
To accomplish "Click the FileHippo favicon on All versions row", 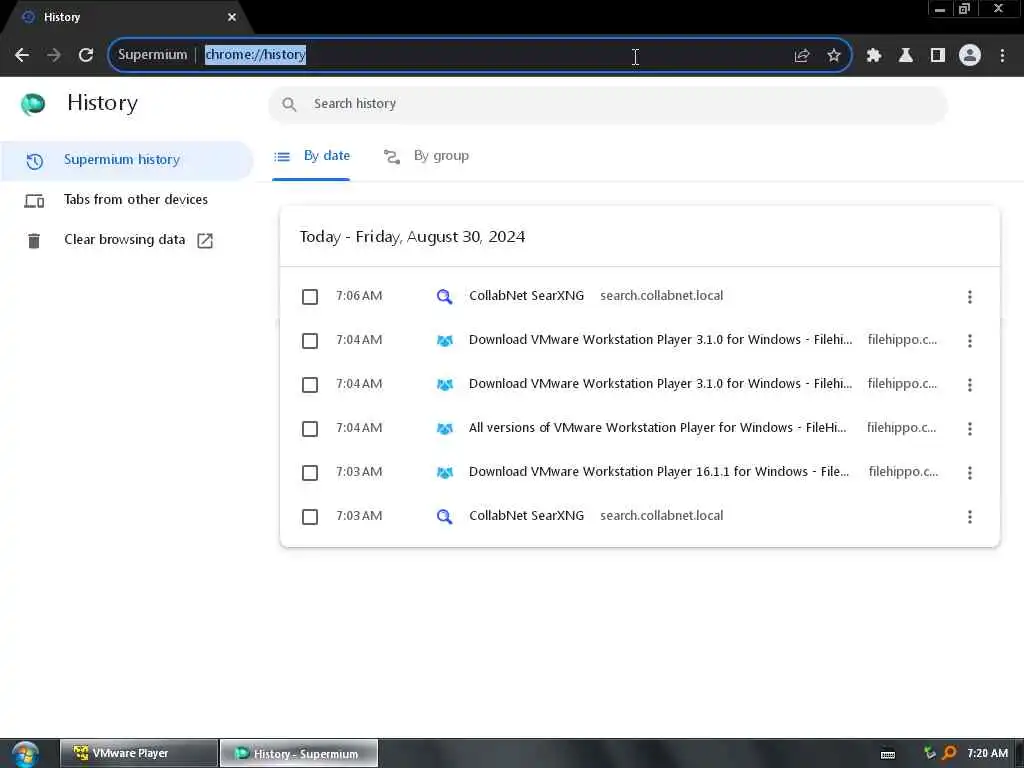I will click(444, 428).
